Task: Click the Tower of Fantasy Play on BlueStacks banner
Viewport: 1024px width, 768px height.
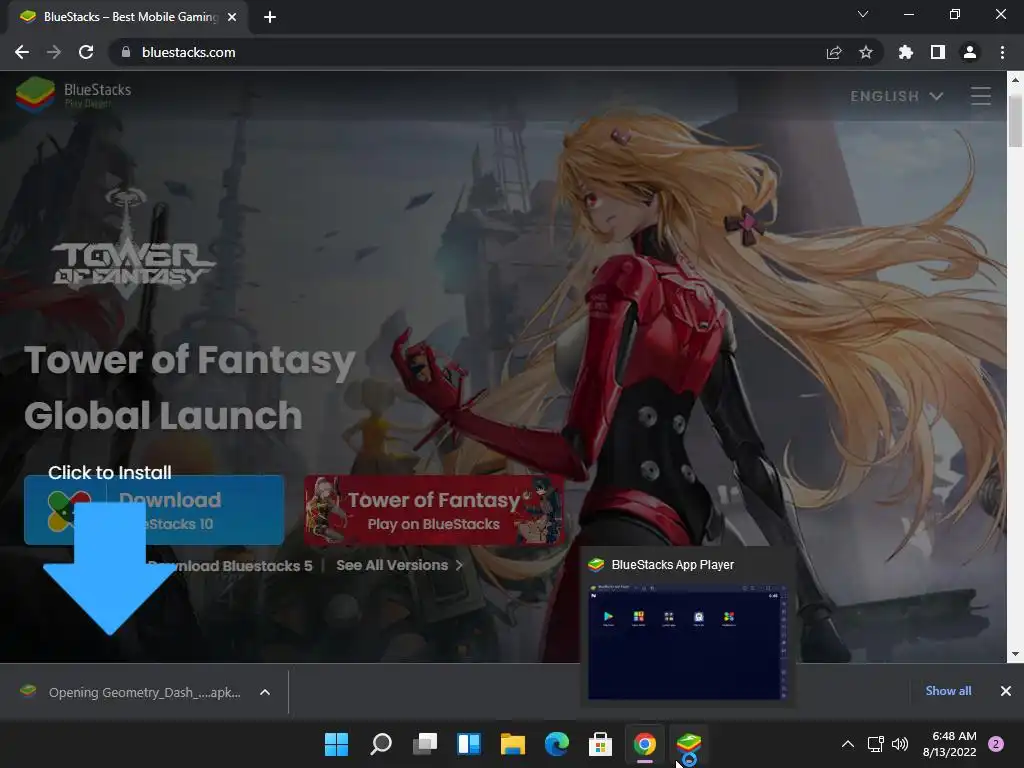Action: point(433,511)
